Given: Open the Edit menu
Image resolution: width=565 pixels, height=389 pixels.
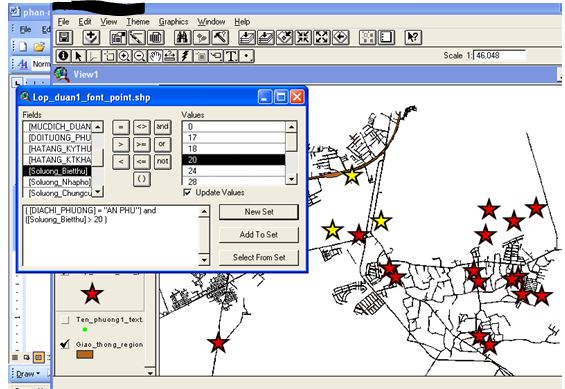Looking at the screenshot, I should [85, 22].
